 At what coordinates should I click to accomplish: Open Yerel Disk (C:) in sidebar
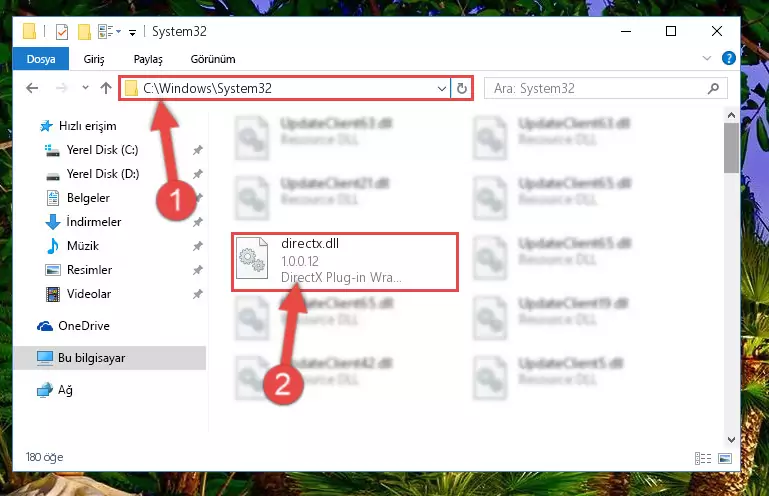click(103, 150)
